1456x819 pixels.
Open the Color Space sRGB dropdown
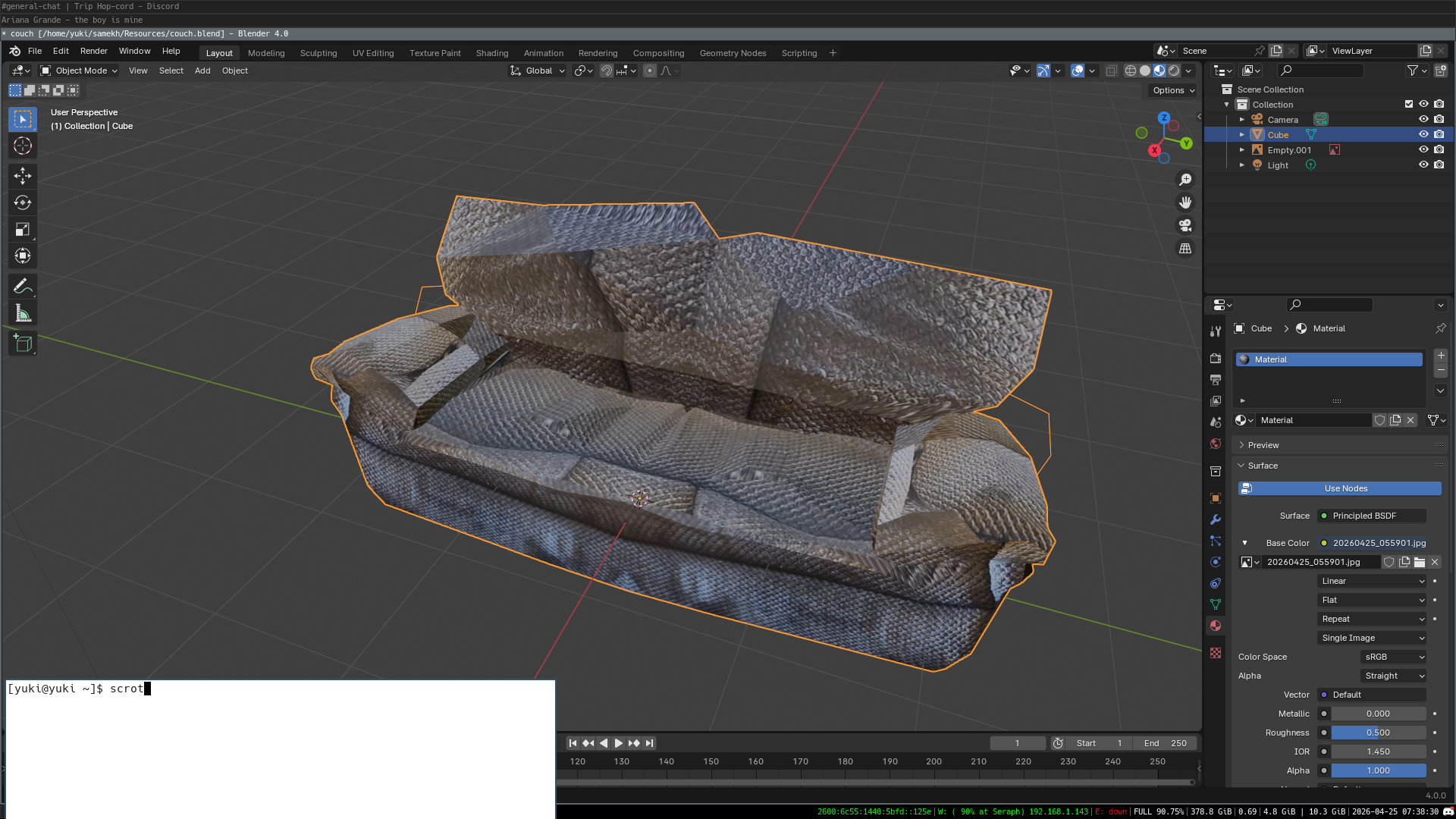1394,657
